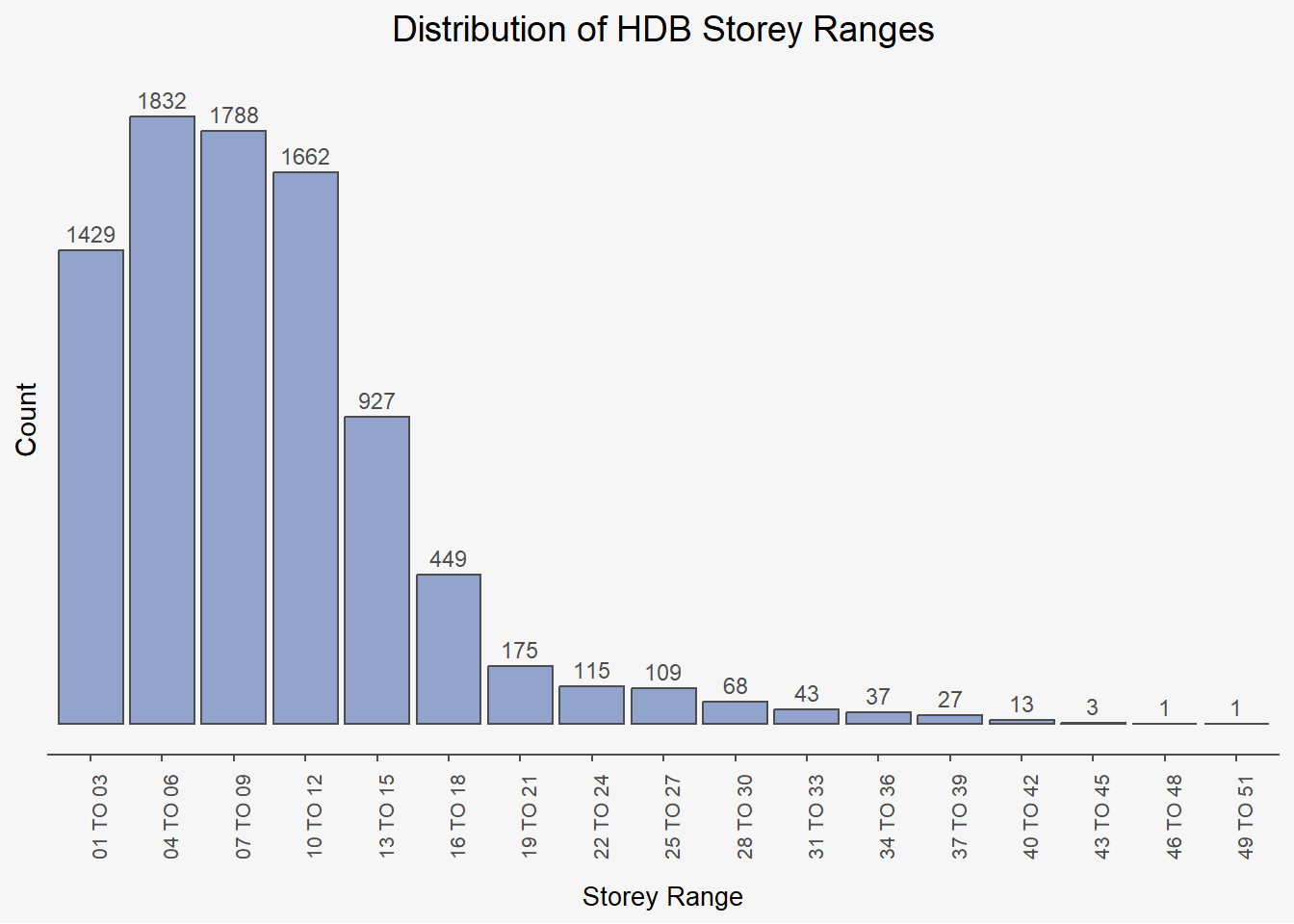
Task: Select the 49 TO 51 axis label
Action: 1246,816
